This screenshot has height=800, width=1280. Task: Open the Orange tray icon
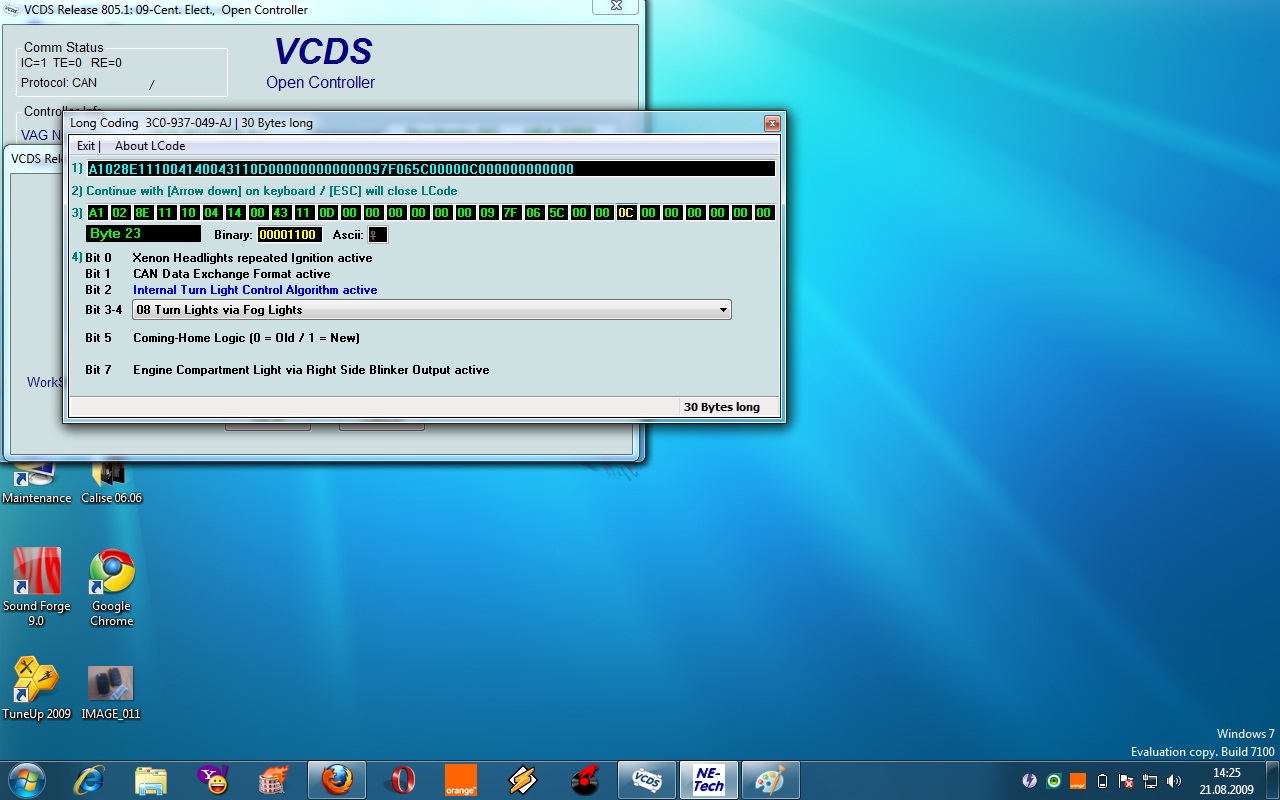1078,781
